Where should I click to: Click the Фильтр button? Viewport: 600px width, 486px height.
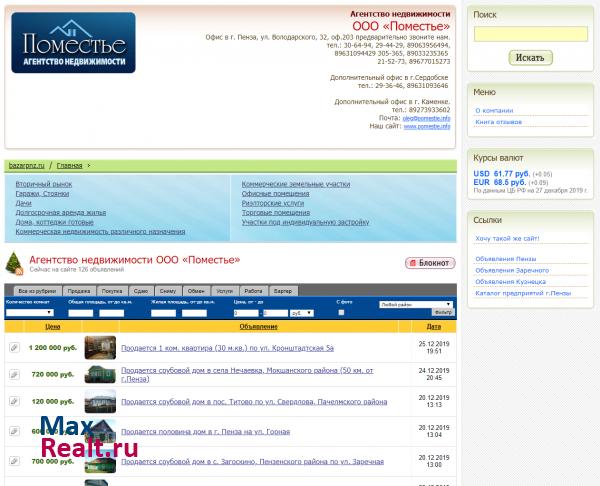pos(443,313)
